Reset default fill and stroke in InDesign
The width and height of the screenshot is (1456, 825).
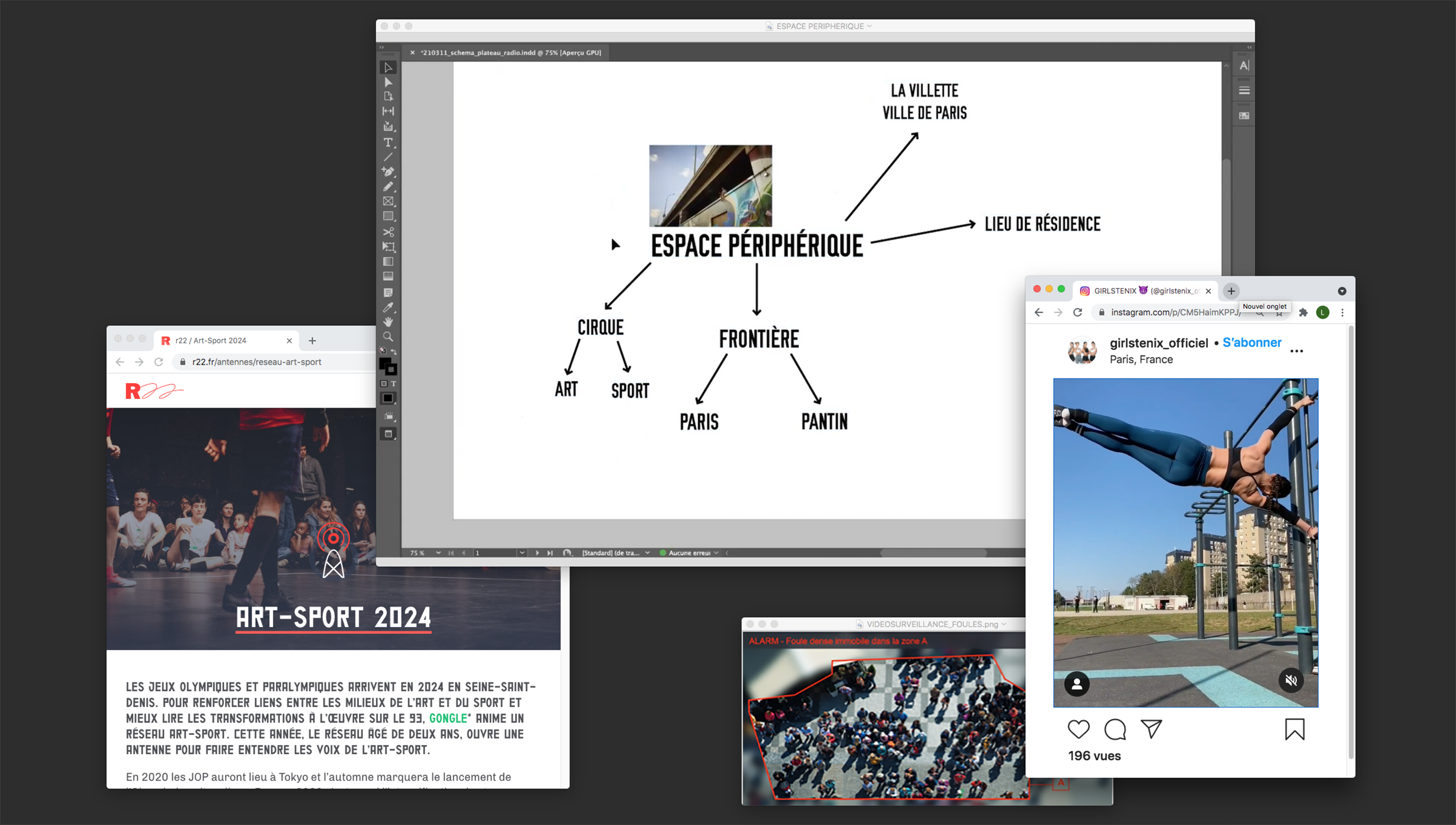383,351
